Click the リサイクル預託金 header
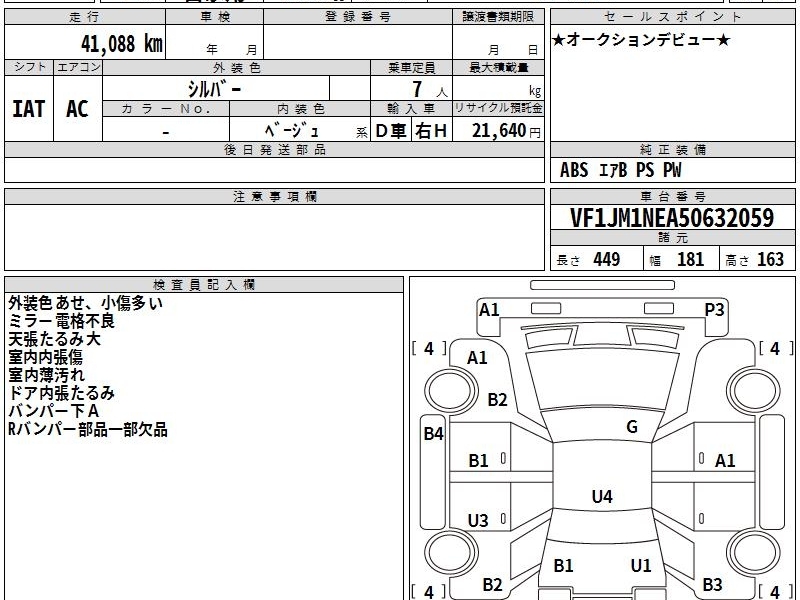 498,108
